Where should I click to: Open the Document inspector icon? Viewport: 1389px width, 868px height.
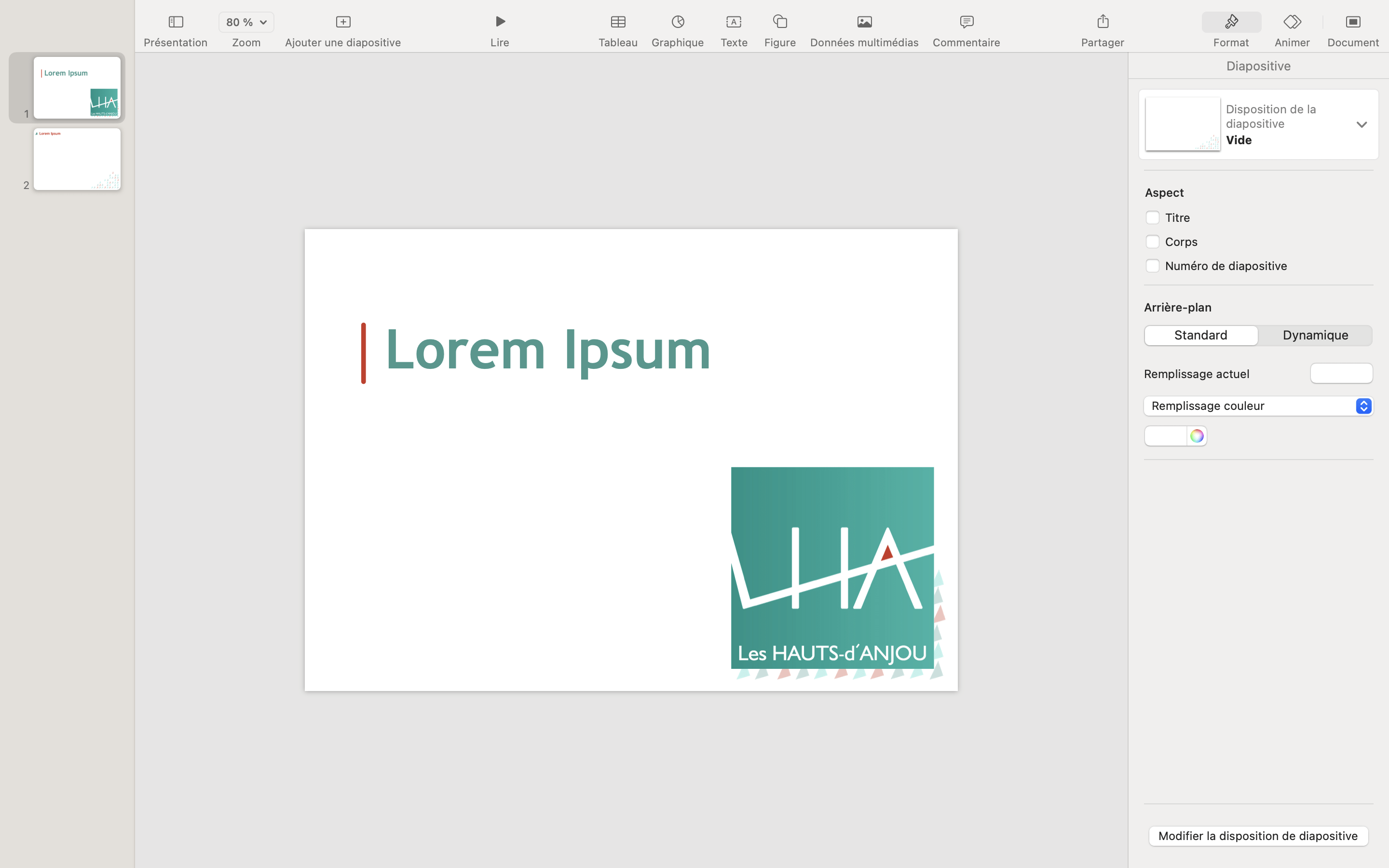coord(1352,22)
